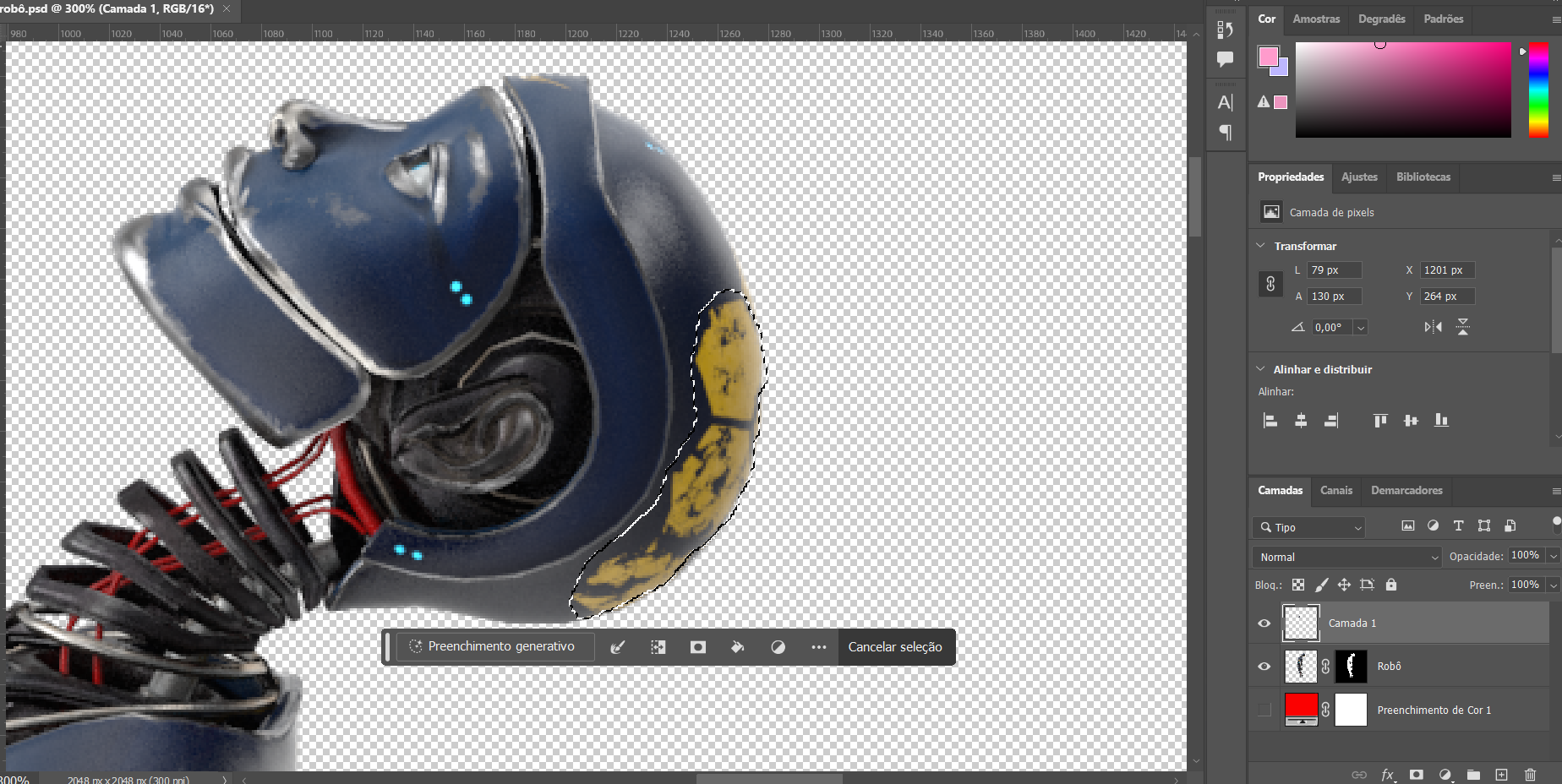Filter layers by type layers
This screenshot has height=784, width=1562.
click(1458, 525)
